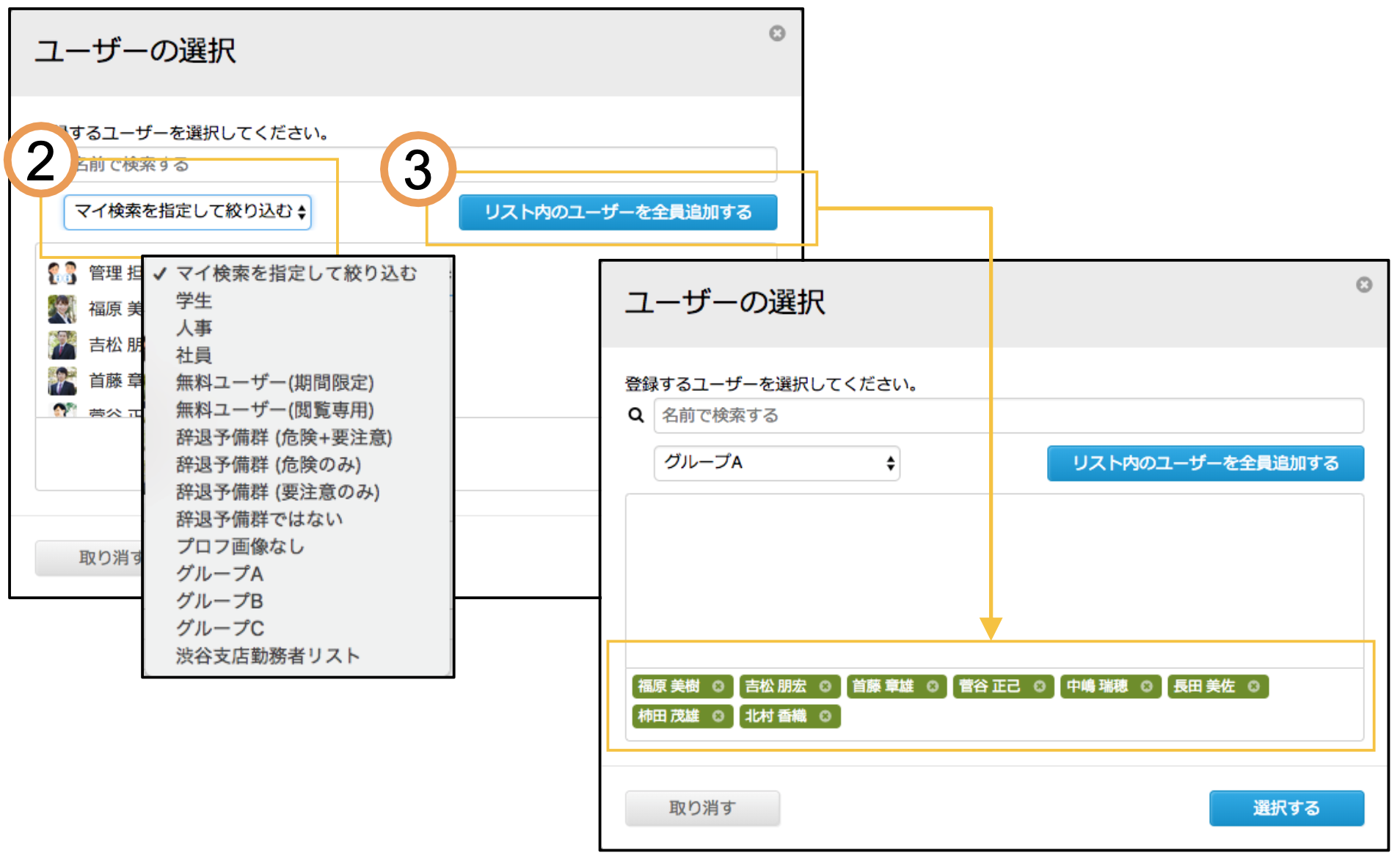This screenshot has width=1400, height=861.
Task: Click 選択する button
Action: coord(1286,808)
